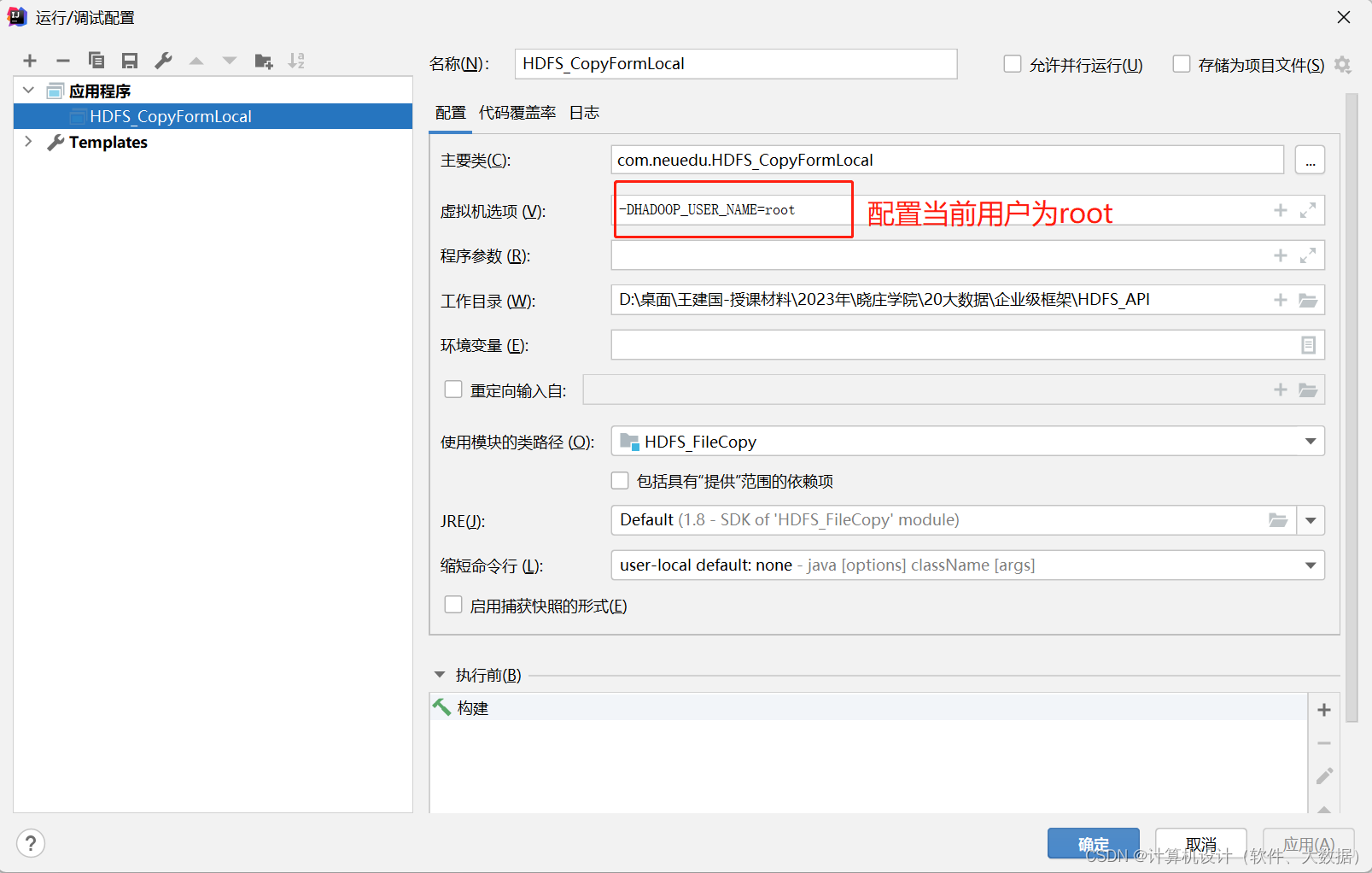Viewport: 1372px width, 873px height.
Task: Move configuration up with the up arrow
Action: tap(196, 61)
